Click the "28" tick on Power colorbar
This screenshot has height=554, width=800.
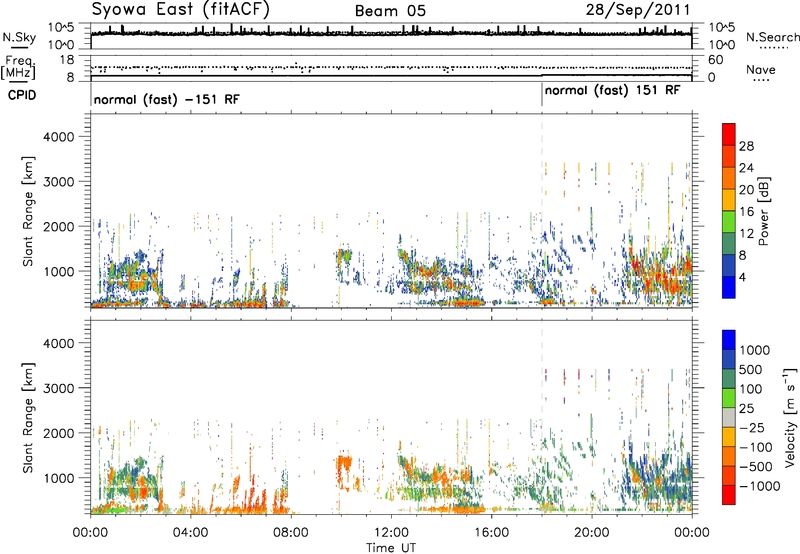tap(746, 146)
